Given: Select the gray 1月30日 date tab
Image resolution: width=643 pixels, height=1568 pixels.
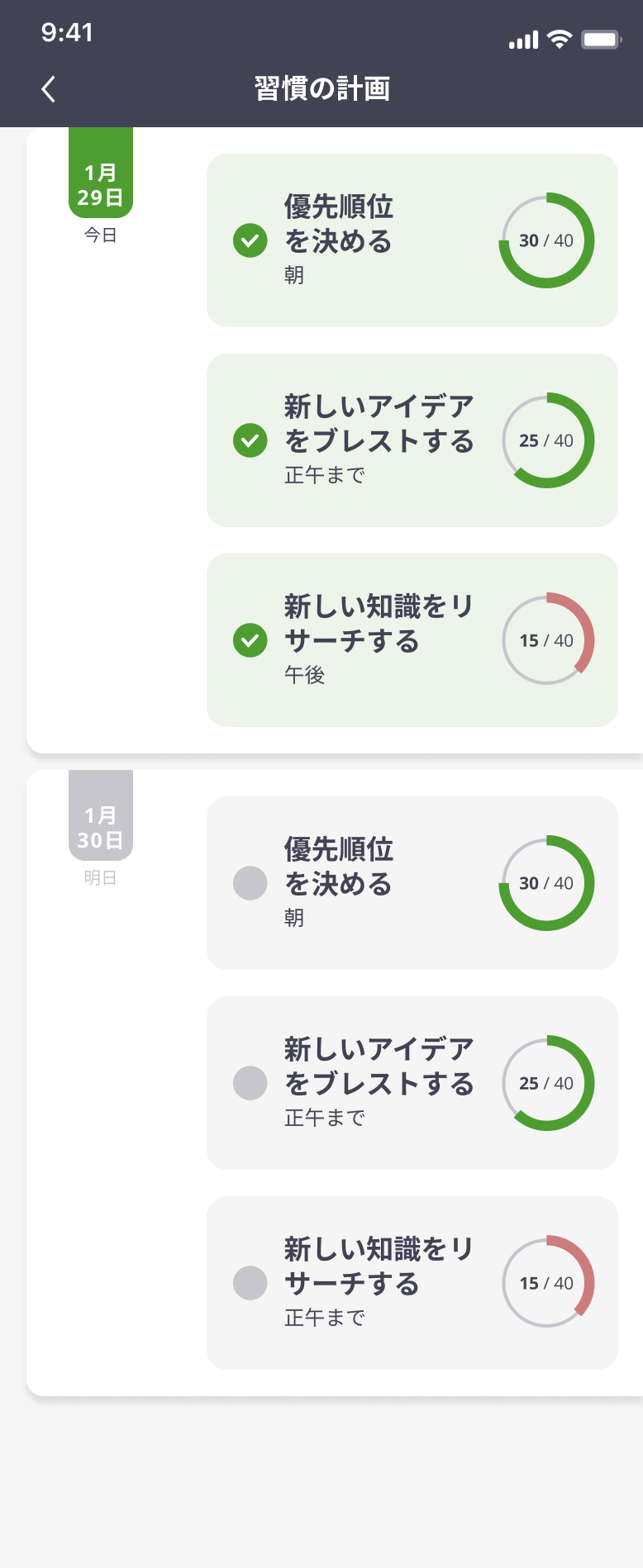Looking at the screenshot, I should 101,818.
